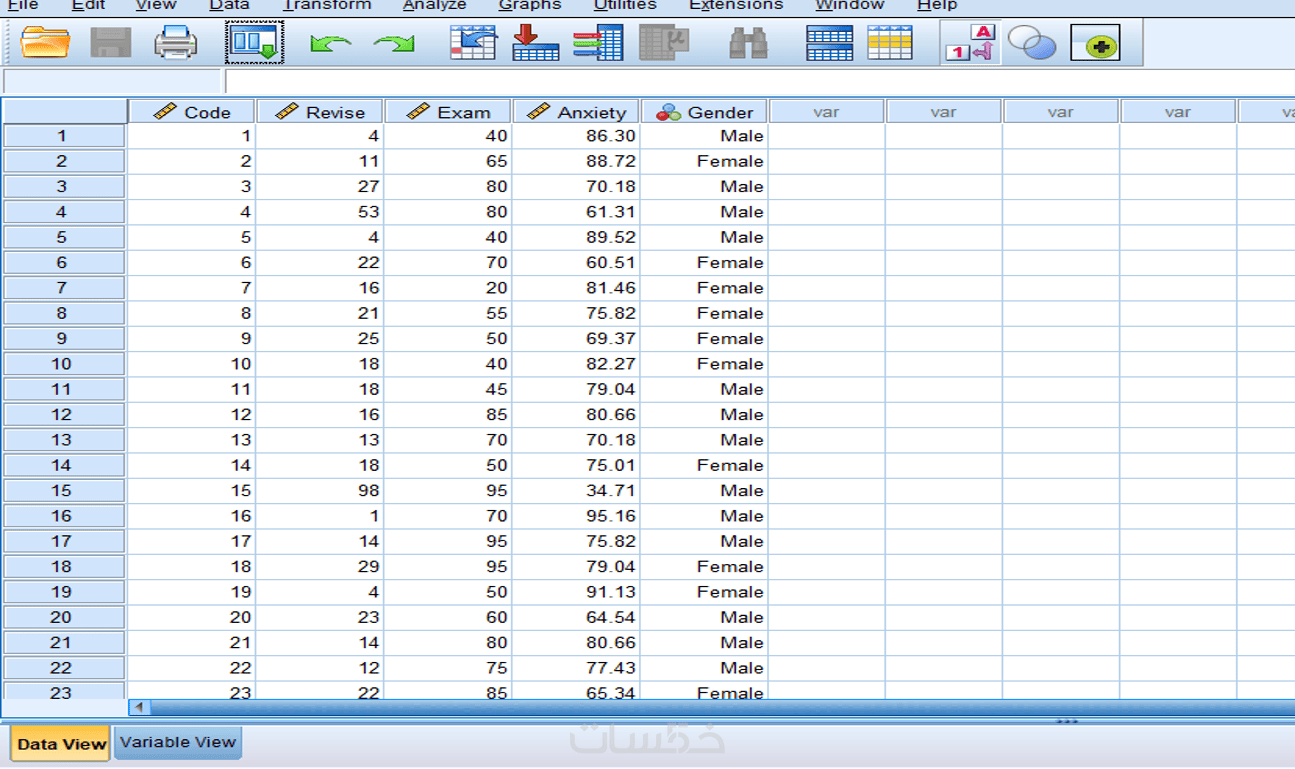The height and width of the screenshot is (769, 1295).
Task: Click the Select Cases yellow-striped grid icon
Action: click(x=890, y=43)
